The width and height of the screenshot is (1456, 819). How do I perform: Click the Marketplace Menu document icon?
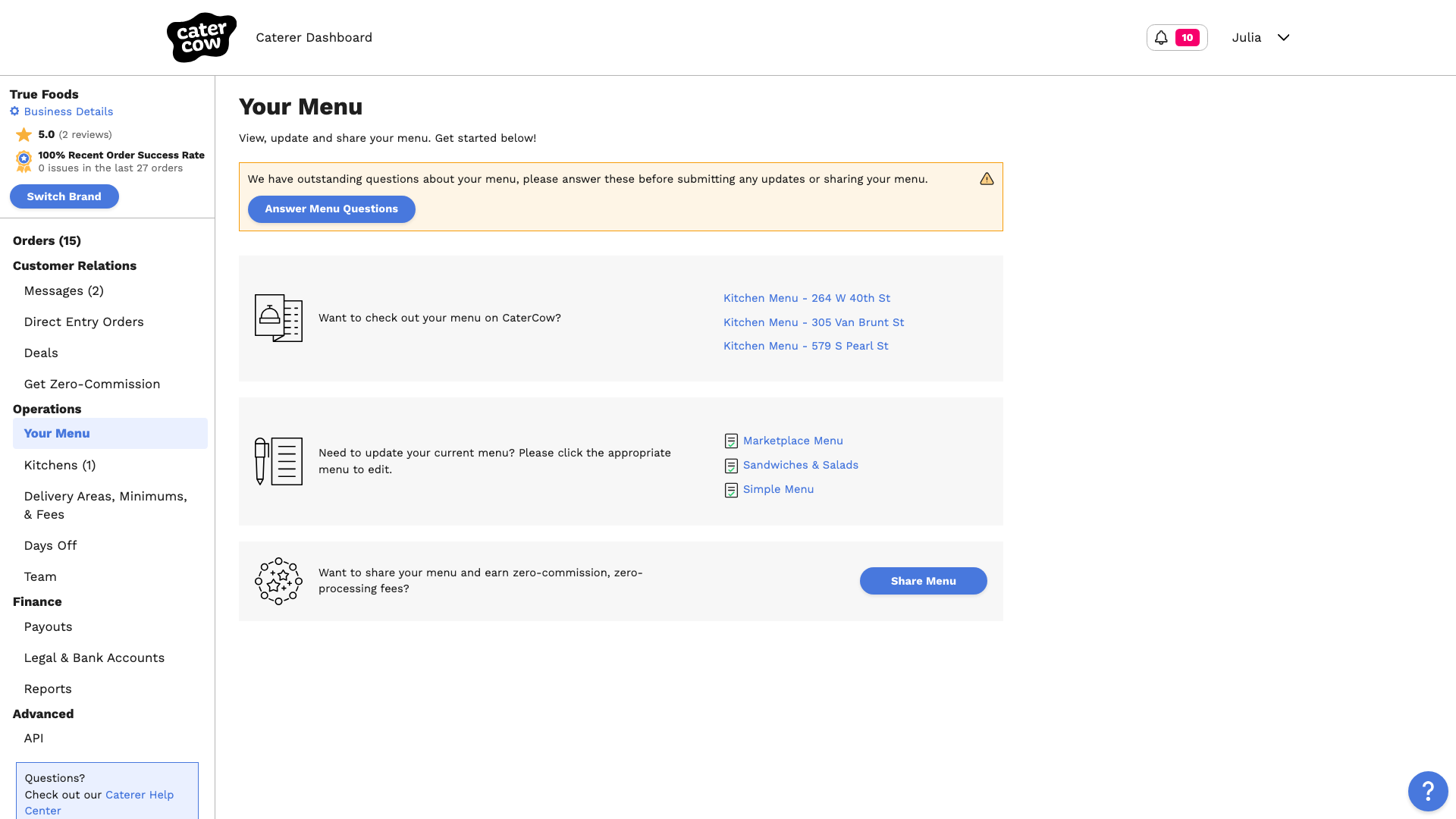[731, 441]
